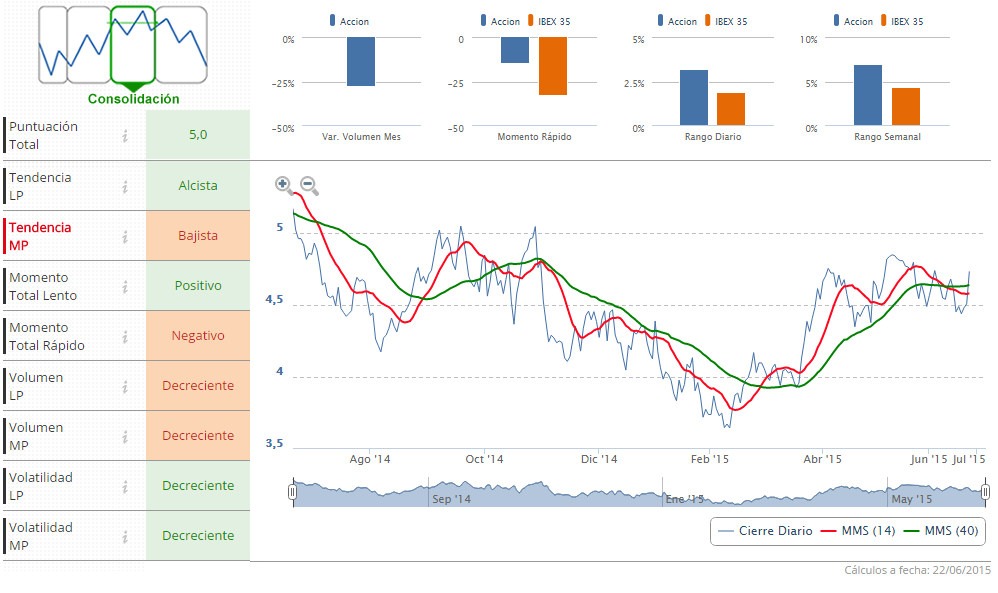Click the Bajista value for Tendencia MP
998x593 pixels.
point(198,236)
